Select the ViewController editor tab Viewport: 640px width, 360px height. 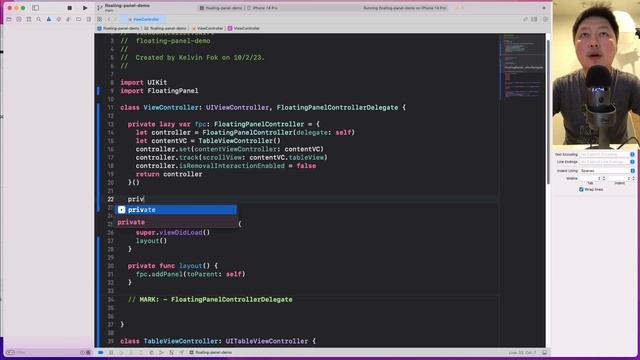click(144, 19)
